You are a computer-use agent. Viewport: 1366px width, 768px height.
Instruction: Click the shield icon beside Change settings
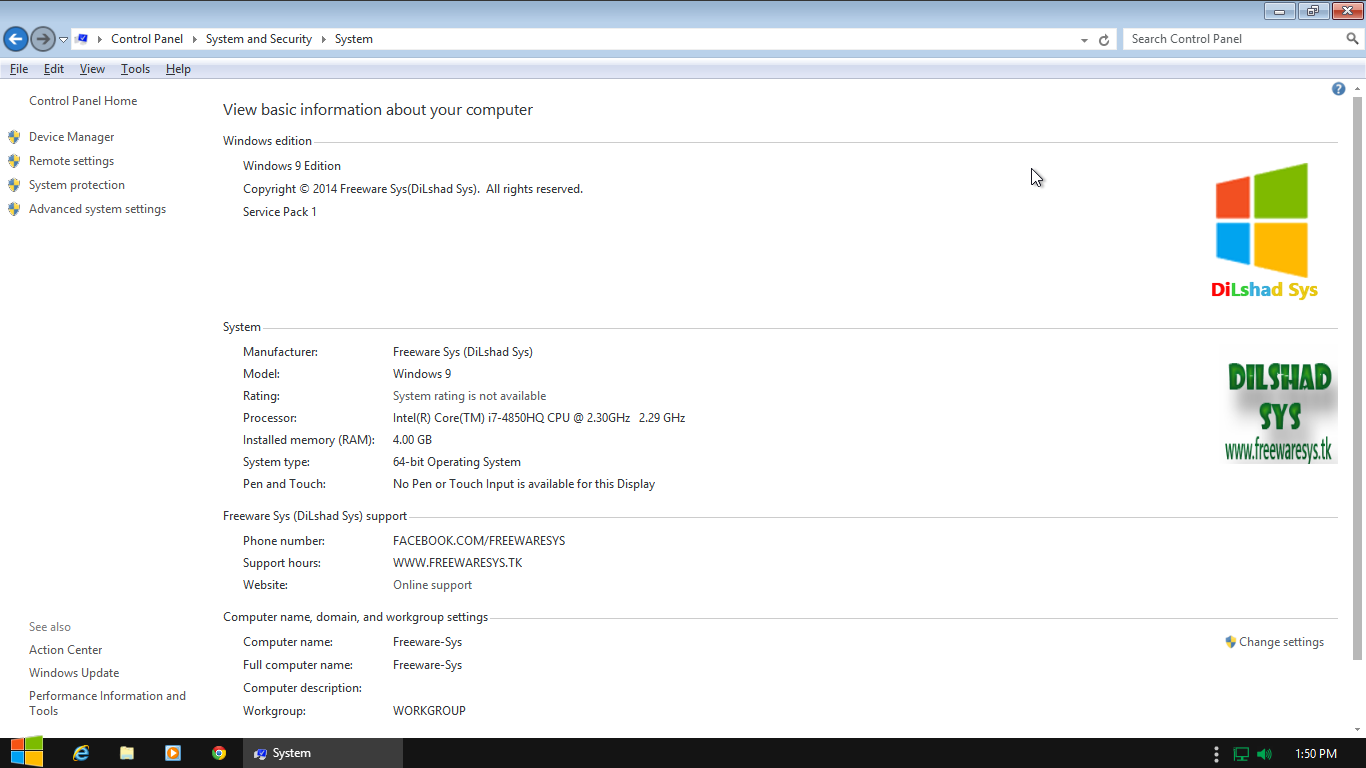click(1231, 642)
